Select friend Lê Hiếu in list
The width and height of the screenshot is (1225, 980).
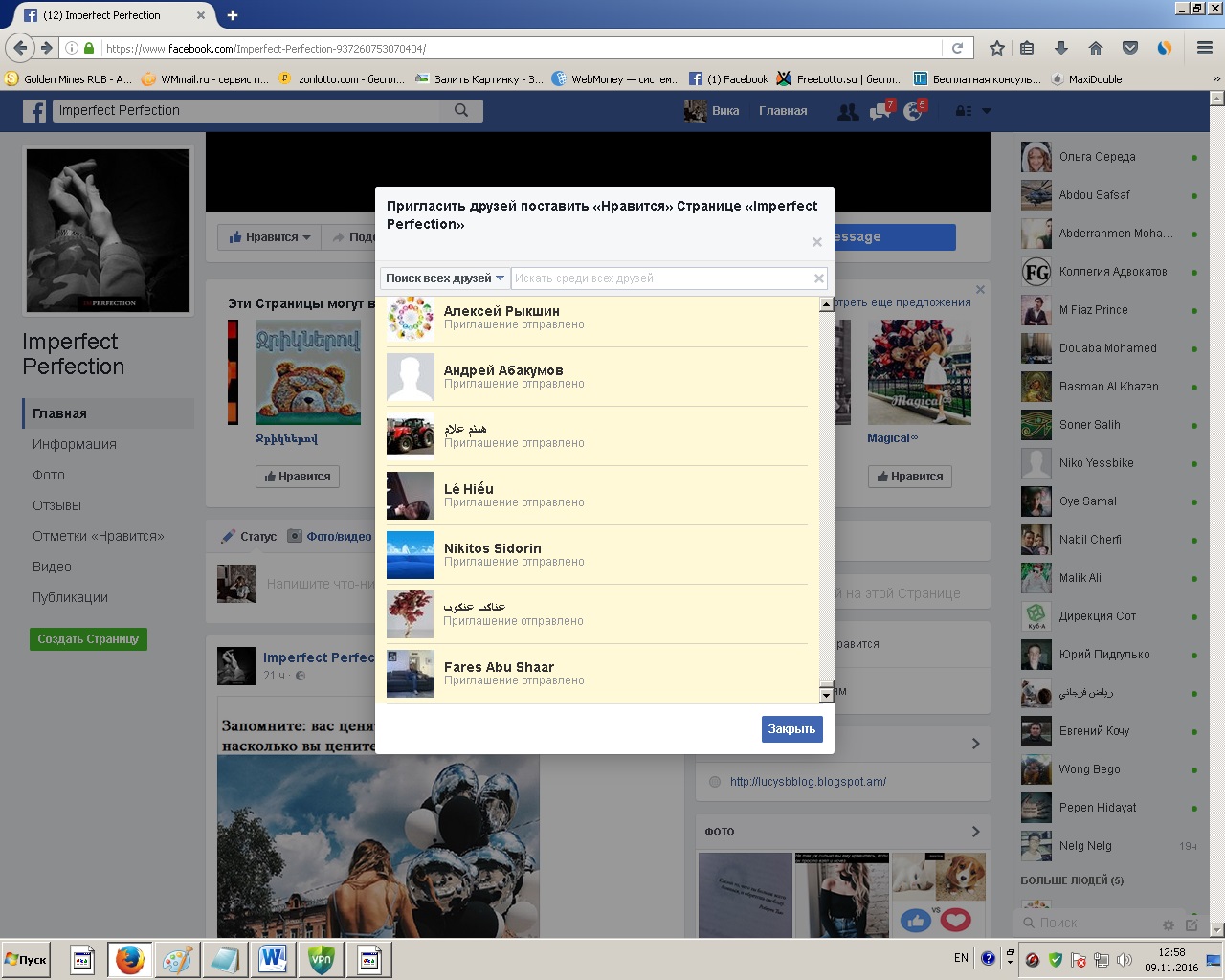click(x=597, y=496)
